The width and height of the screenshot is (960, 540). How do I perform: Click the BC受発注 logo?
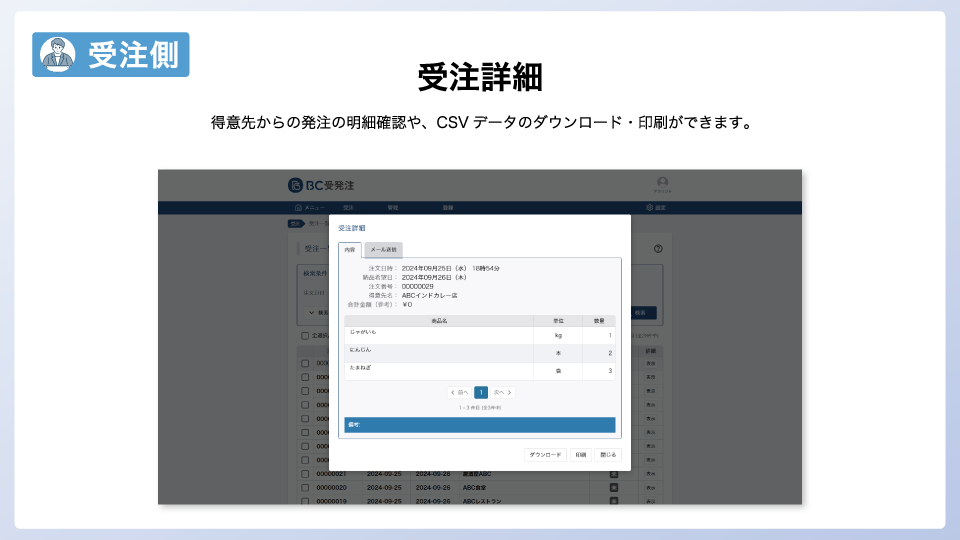321,185
